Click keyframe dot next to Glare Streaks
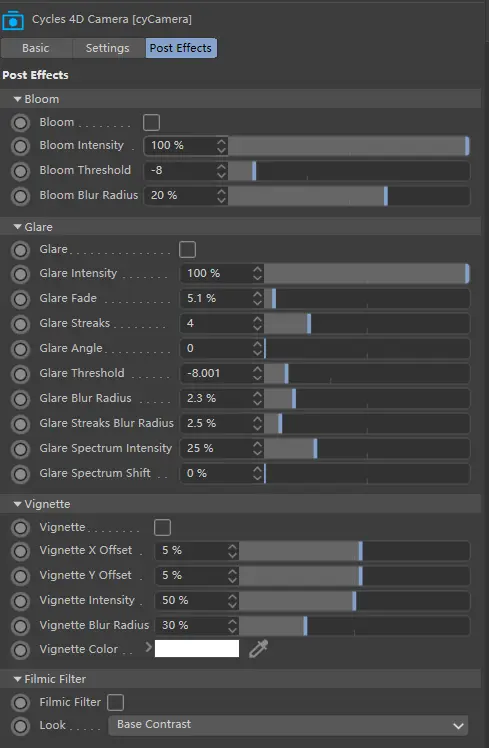The height and width of the screenshot is (748, 489). (x=21, y=324)
